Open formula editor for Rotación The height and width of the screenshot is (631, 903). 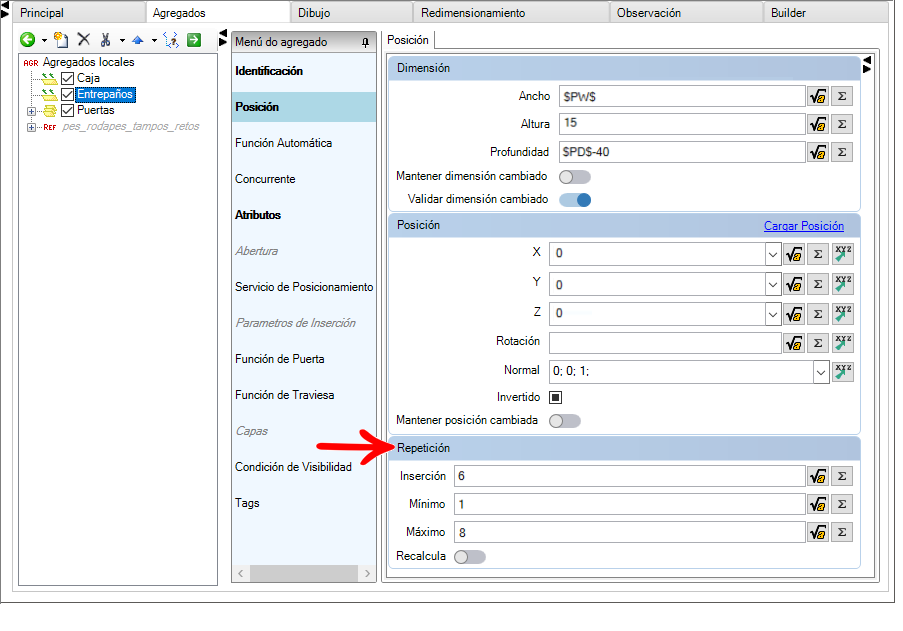click(794, 343)
